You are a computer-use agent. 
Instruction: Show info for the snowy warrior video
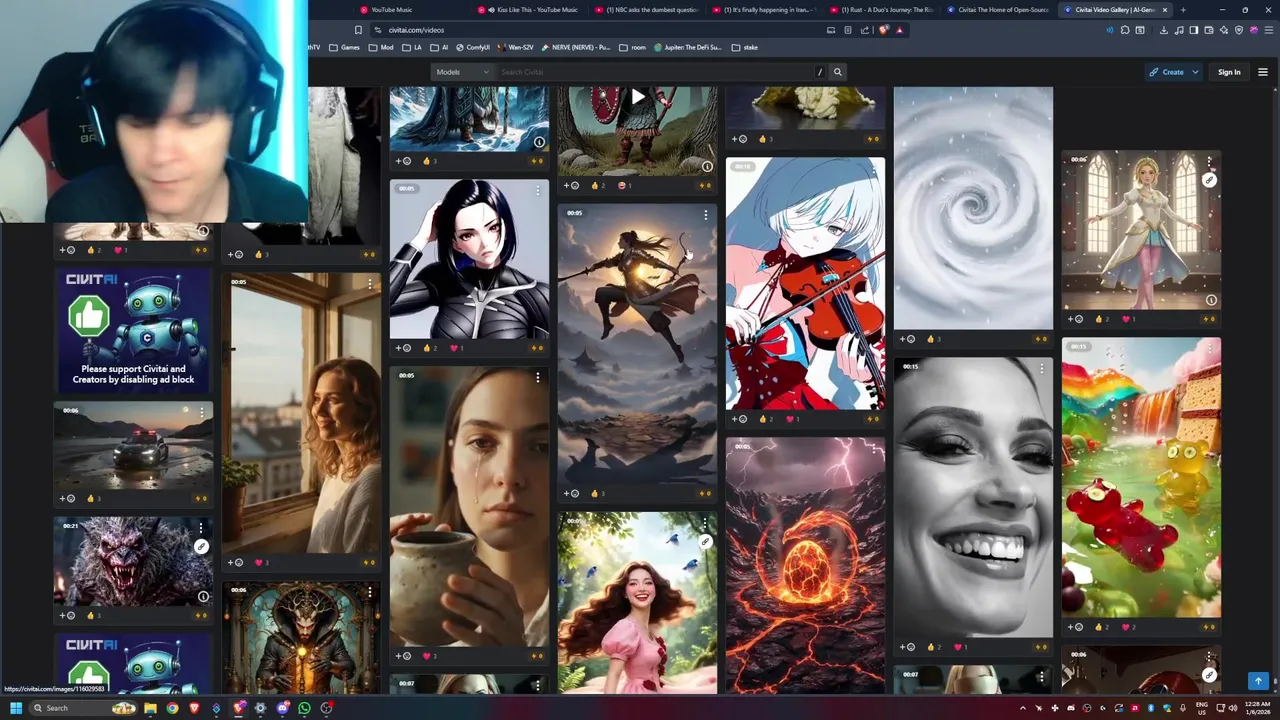point(539,142)
